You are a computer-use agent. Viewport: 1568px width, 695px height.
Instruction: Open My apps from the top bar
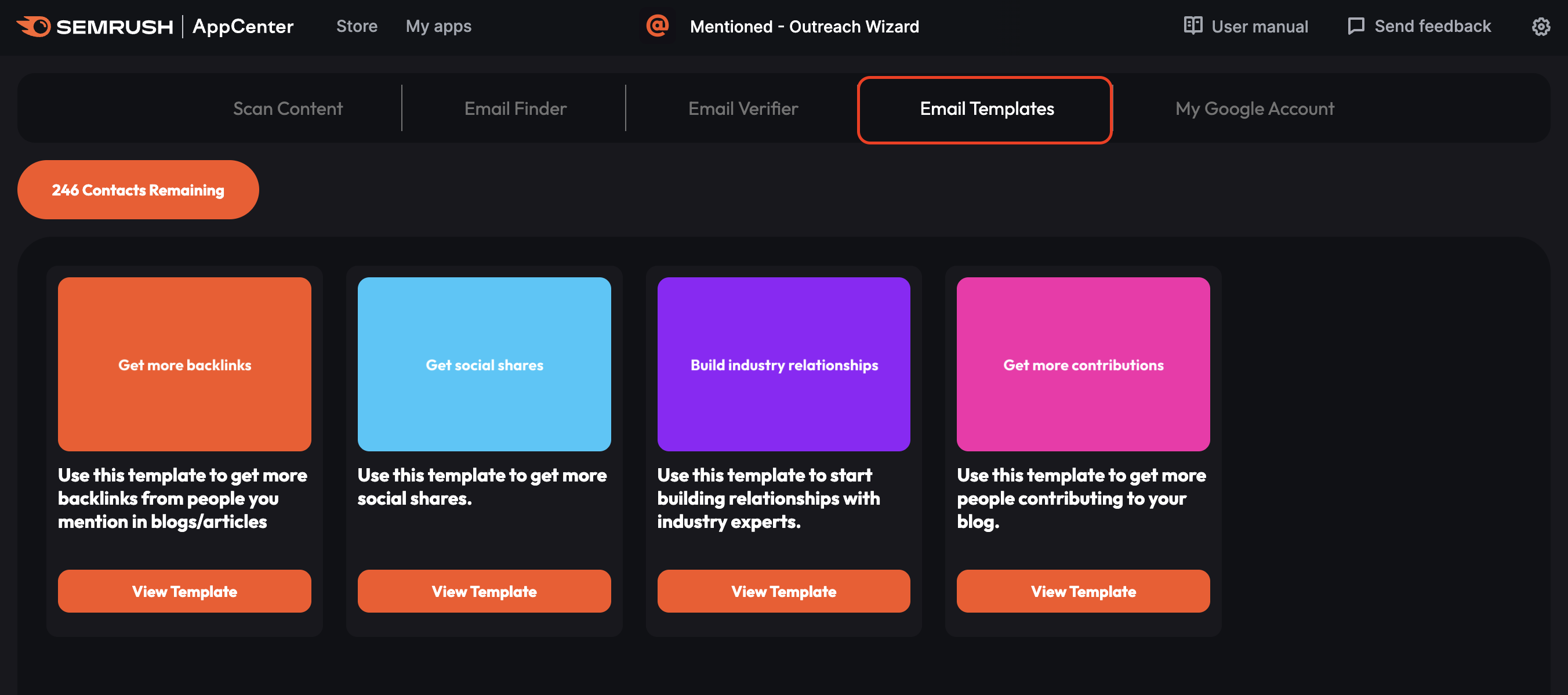pos(438,26)
